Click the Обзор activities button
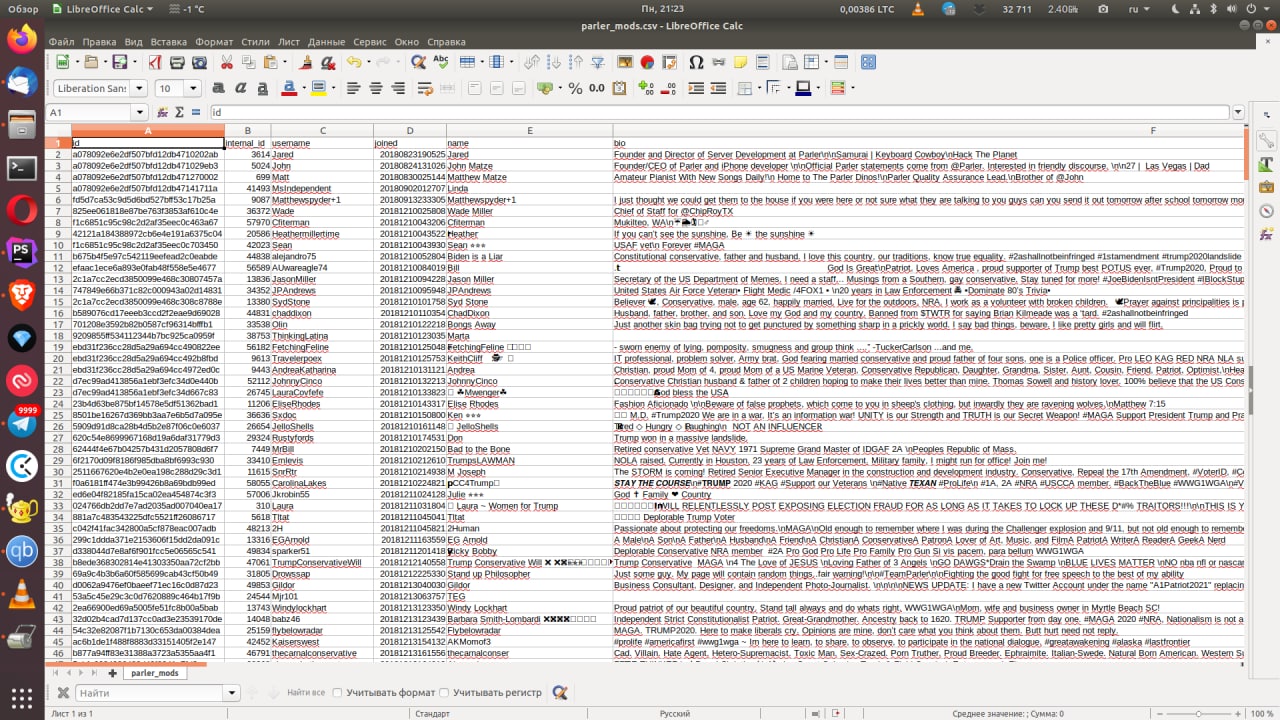Viewport: 1280px width, 720px height. (22, 9)
